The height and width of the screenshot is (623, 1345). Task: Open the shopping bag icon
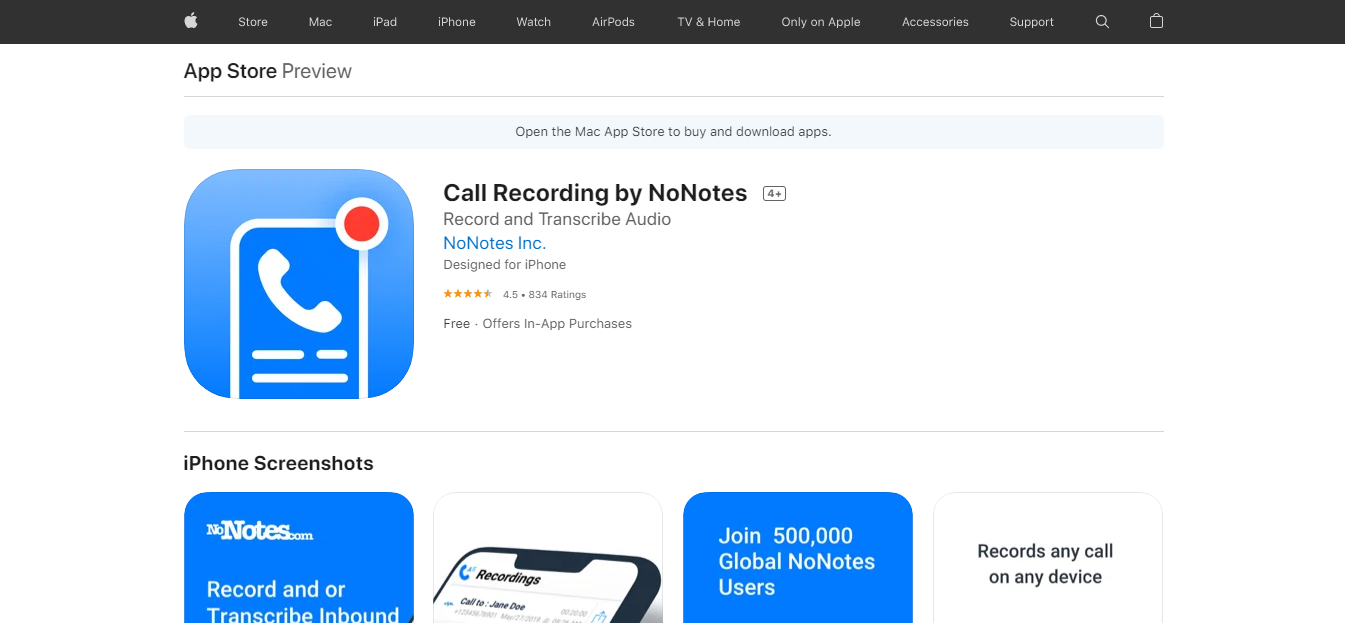click(1156, 21)
